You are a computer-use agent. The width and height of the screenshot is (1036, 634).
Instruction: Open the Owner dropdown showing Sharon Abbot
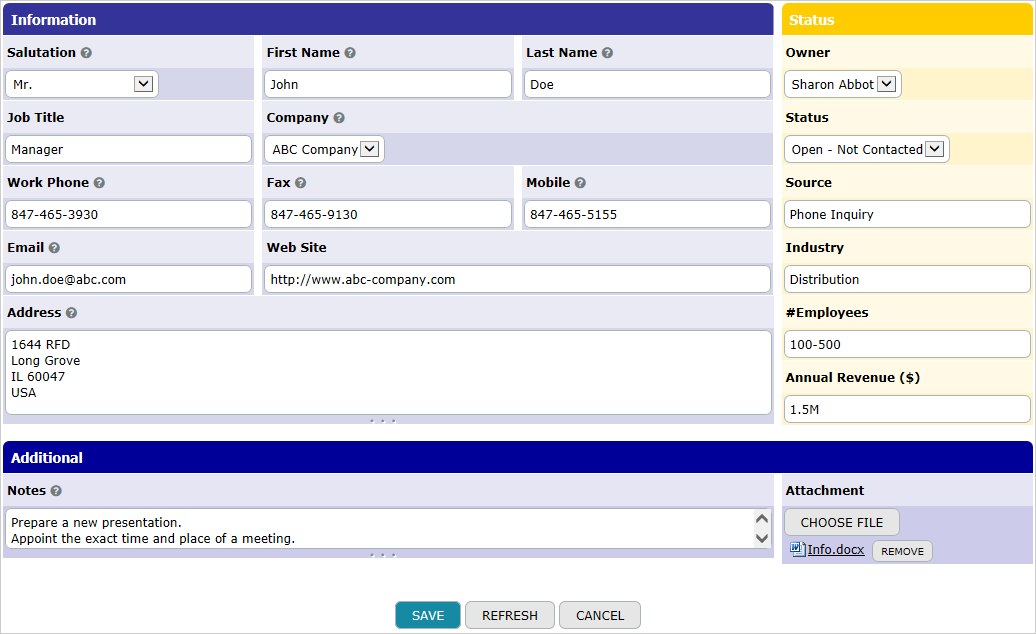(x=842, y=85)
